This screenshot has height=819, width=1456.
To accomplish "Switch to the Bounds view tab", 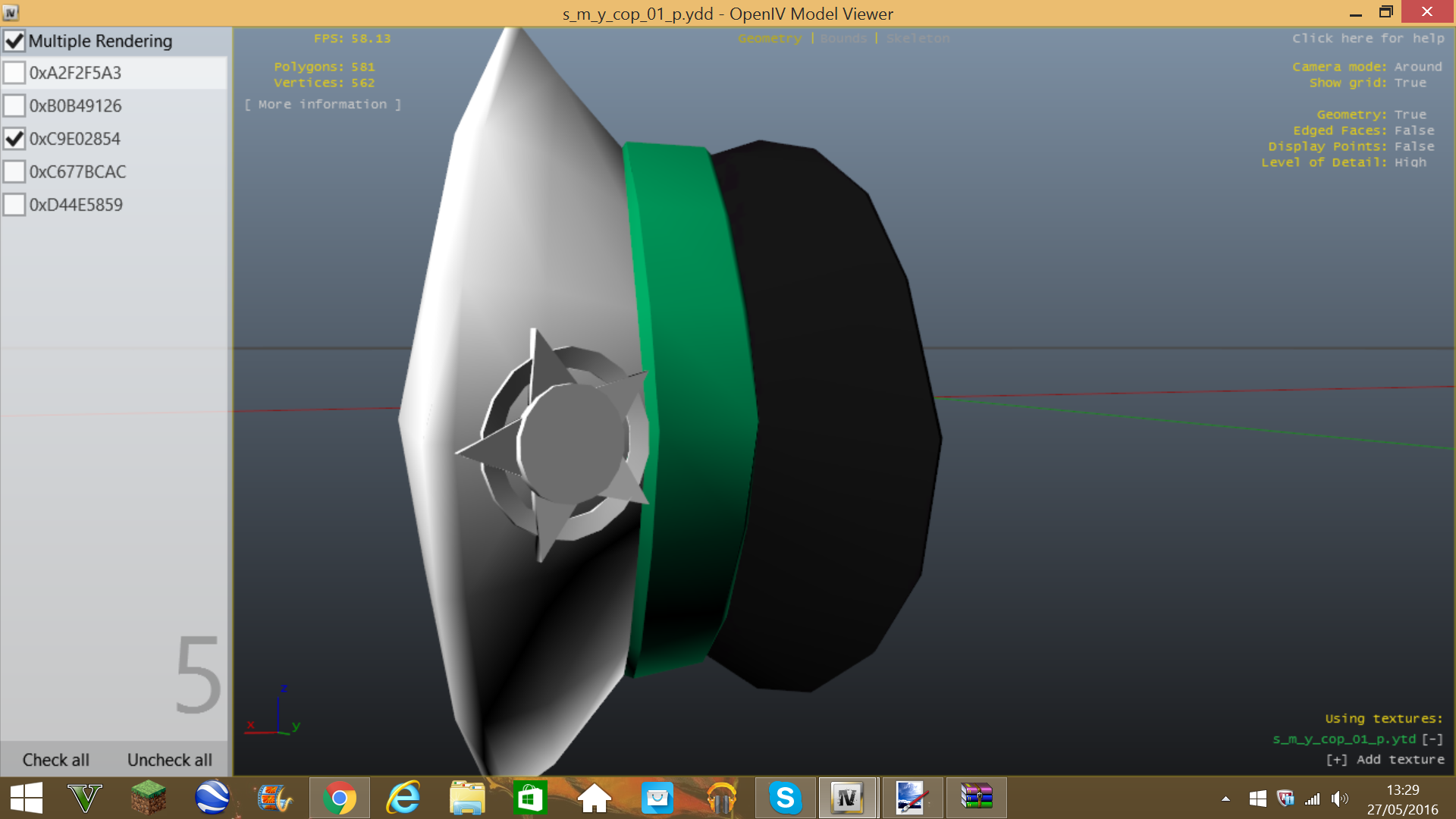I will click(x=843, y=39).
